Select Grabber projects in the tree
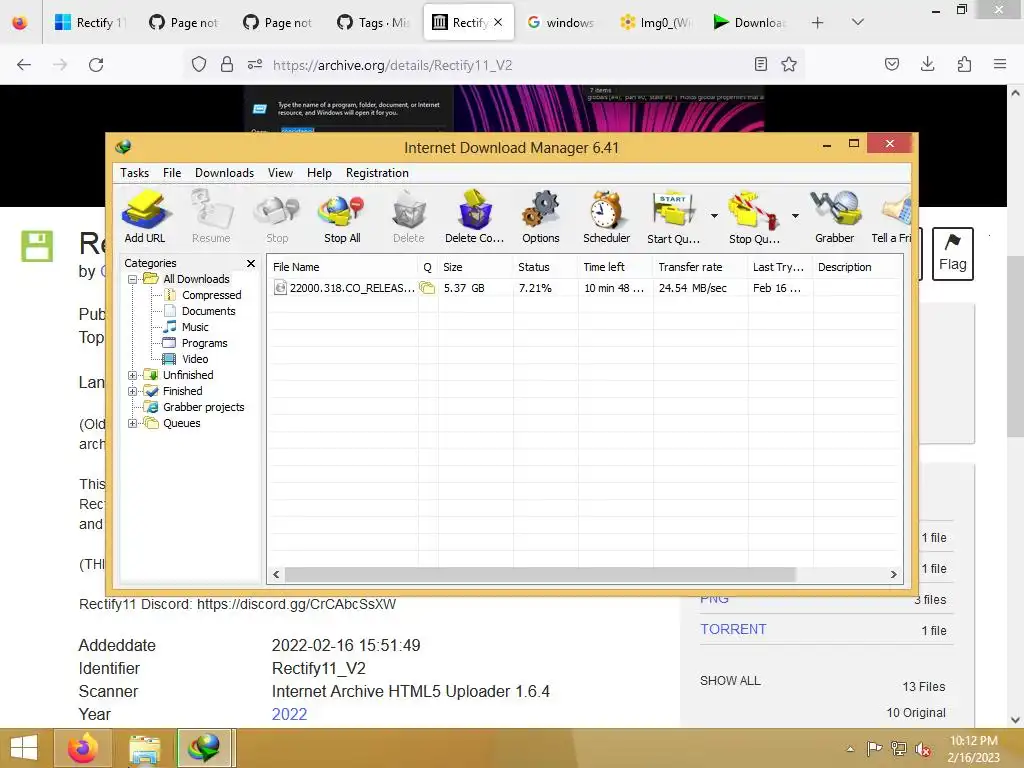Screen dimensions: 1024x768 [203, 408]
